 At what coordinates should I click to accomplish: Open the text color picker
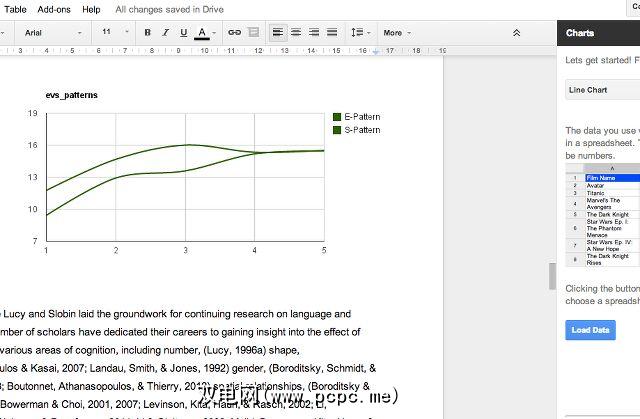click(x=204, y=32)
